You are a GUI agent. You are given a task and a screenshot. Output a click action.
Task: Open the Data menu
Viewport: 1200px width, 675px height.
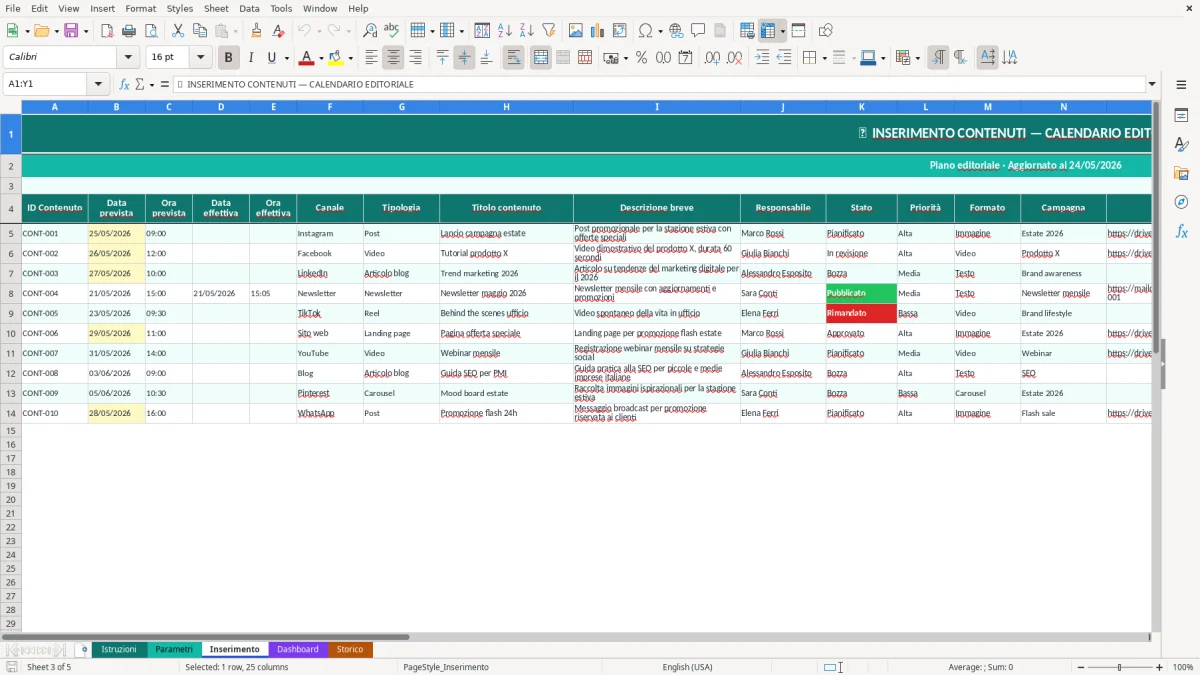tap(249, 8)
